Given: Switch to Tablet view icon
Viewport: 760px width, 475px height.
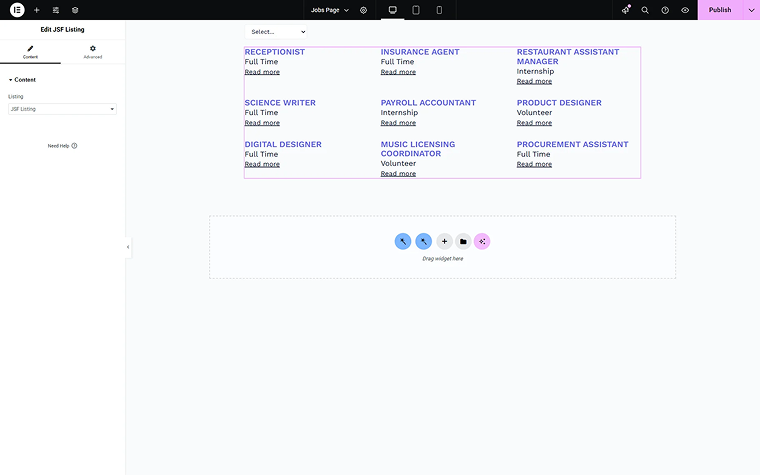Looking at the screenshot, I should [x=416, y=10].
